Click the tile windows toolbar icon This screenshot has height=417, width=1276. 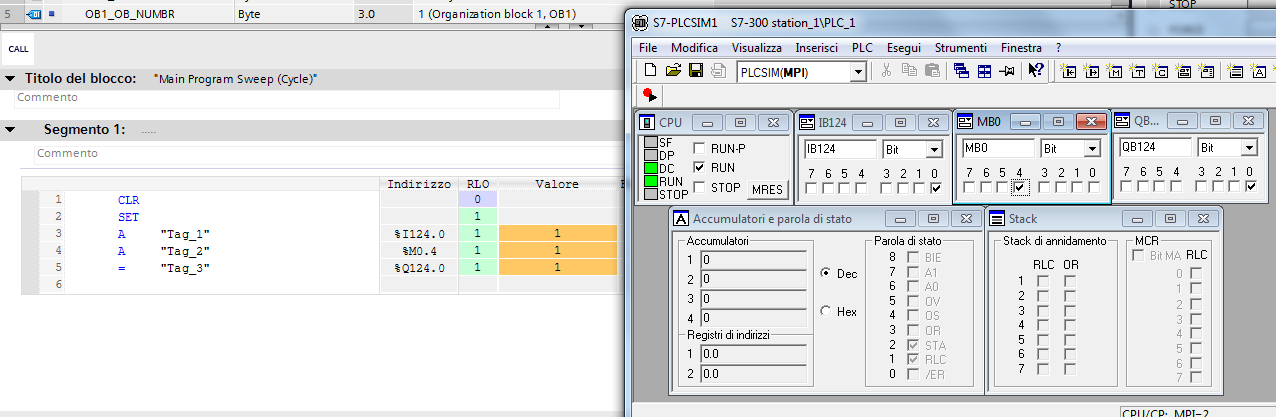985,71
